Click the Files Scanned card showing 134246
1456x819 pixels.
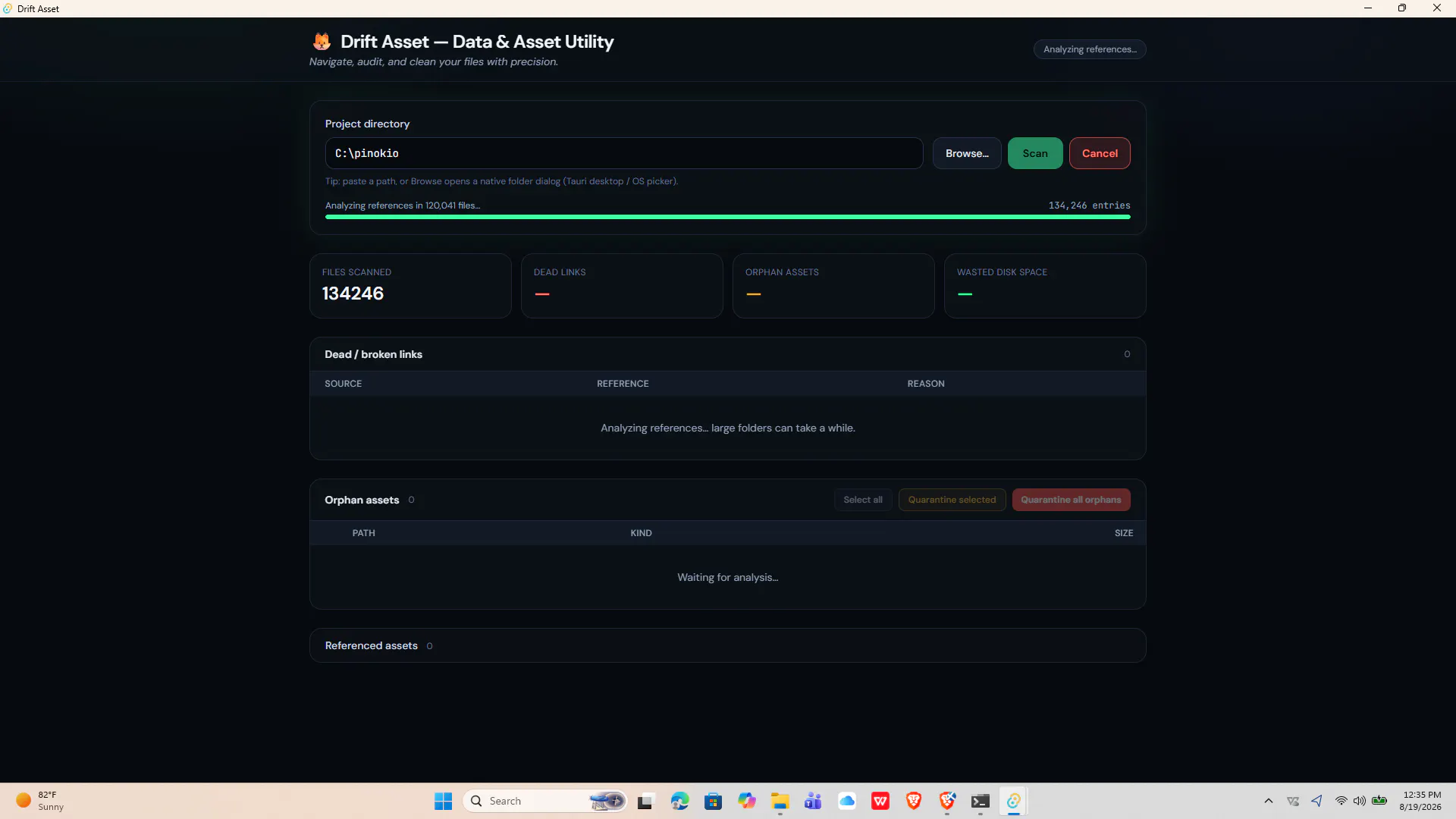click(x=410, y=286)
